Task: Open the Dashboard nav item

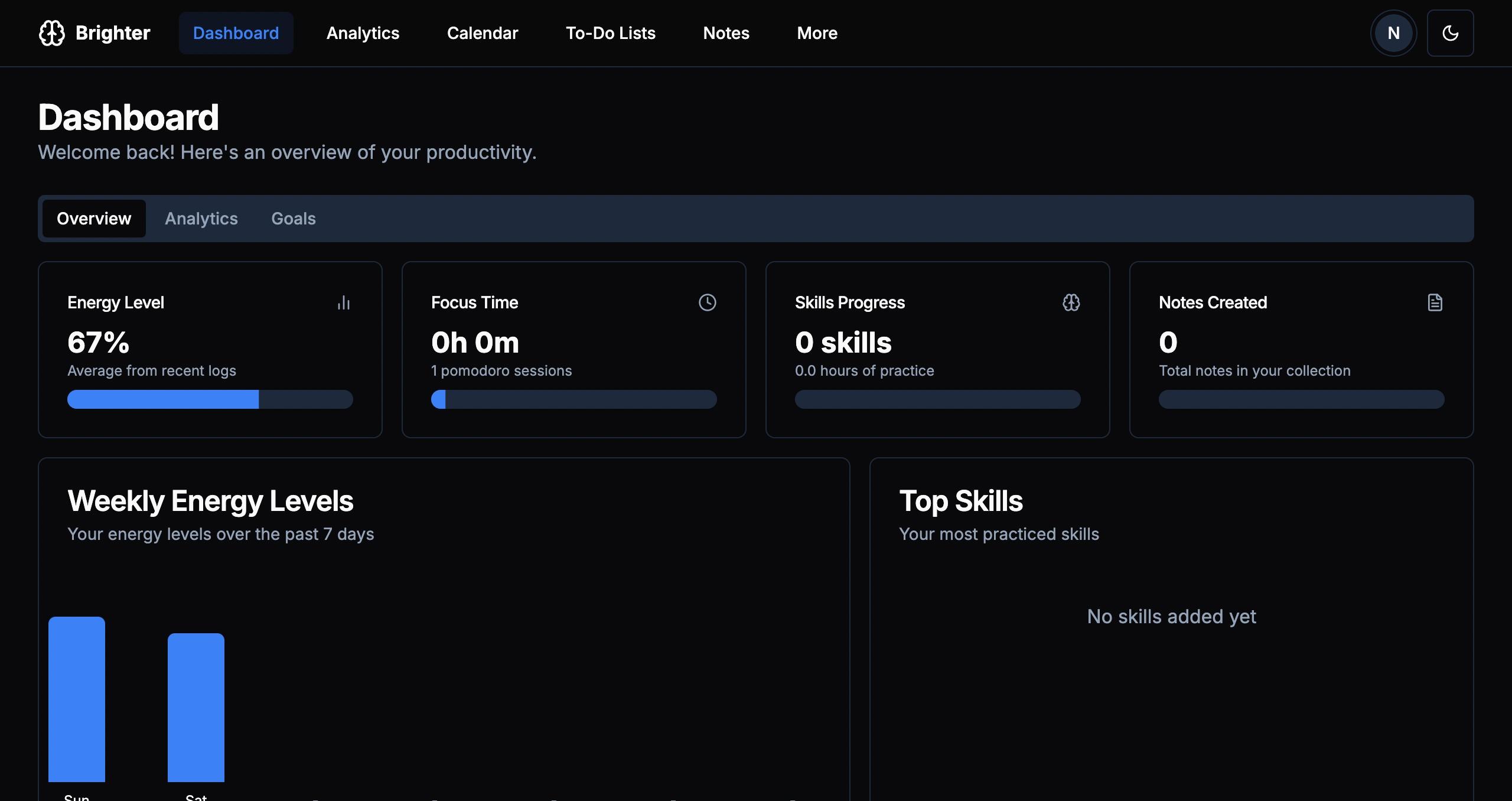Action: [236, 33]
